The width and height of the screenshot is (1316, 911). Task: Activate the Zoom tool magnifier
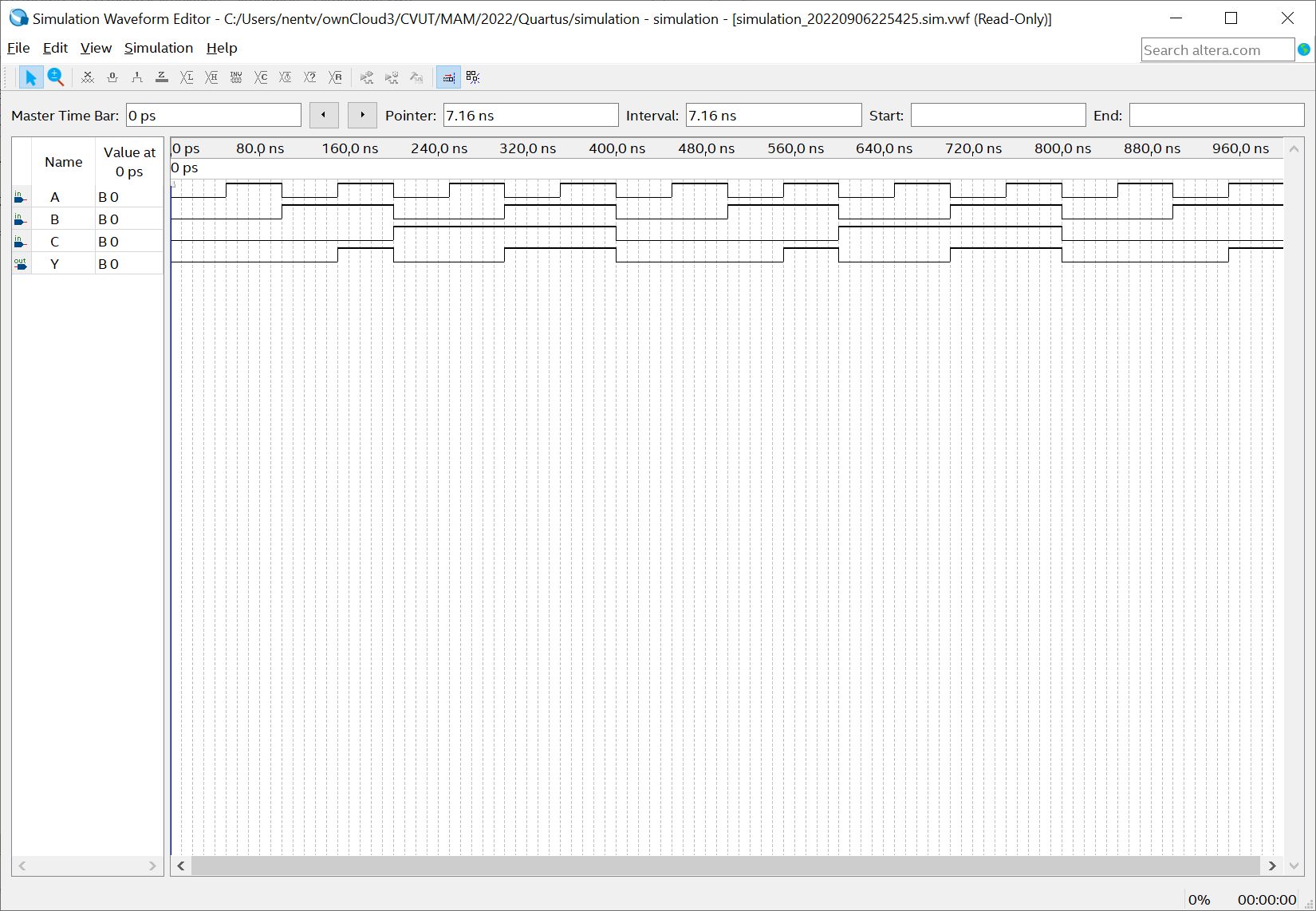[55, 77]
